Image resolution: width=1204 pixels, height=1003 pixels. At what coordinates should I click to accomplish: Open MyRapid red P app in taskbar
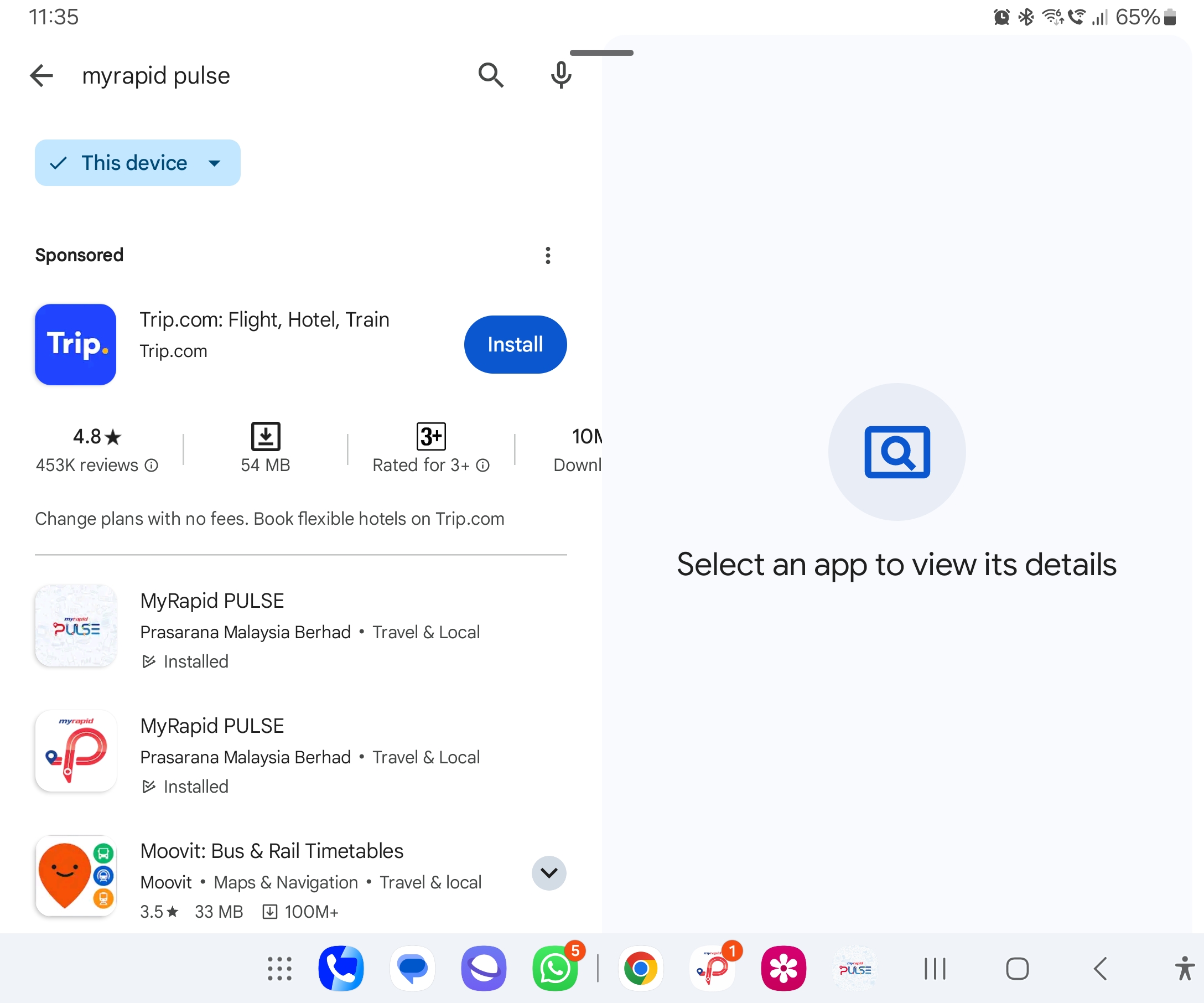tap(712, 969)
